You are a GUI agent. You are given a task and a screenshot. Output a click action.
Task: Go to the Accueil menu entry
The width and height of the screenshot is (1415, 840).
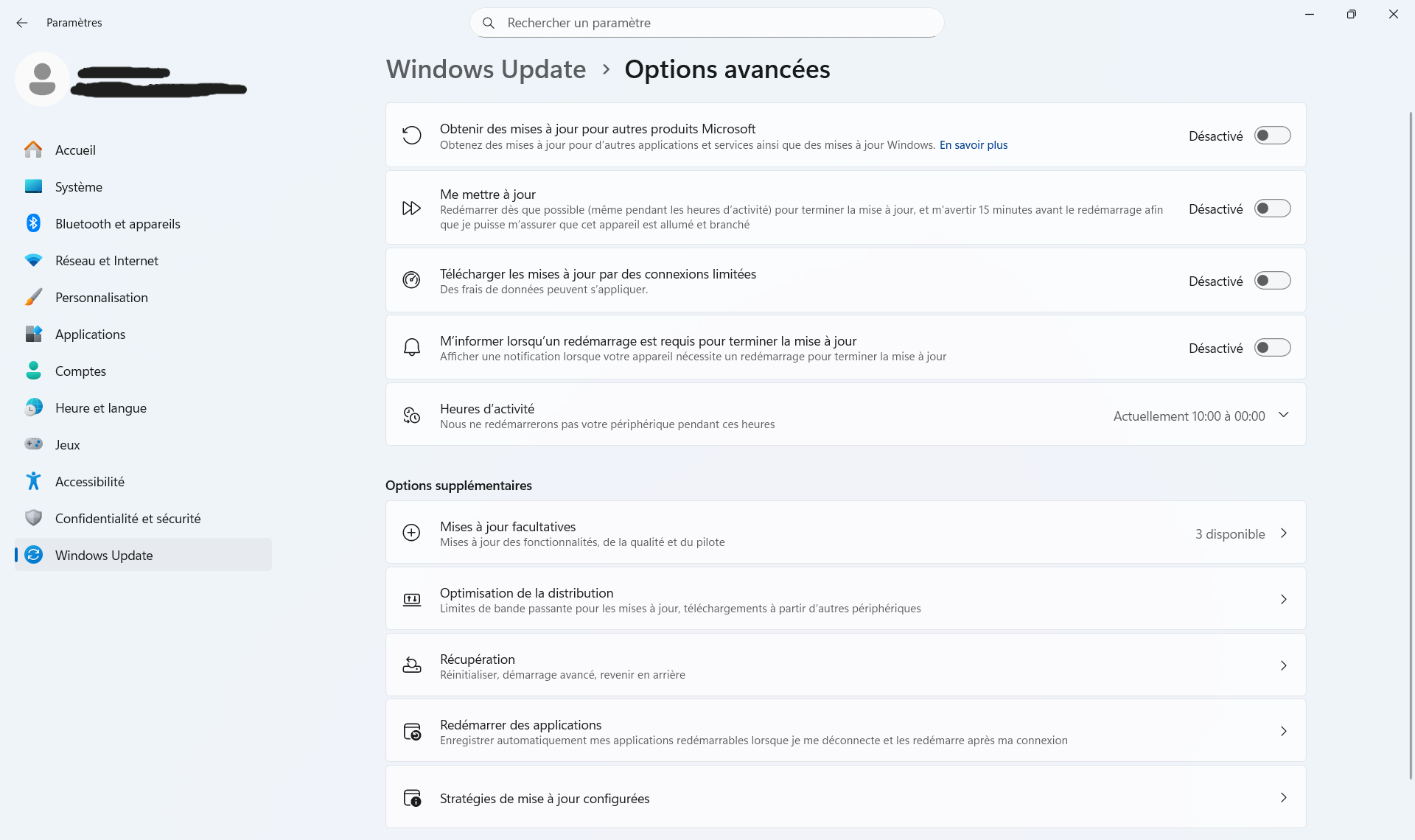[x=75, y=150]
